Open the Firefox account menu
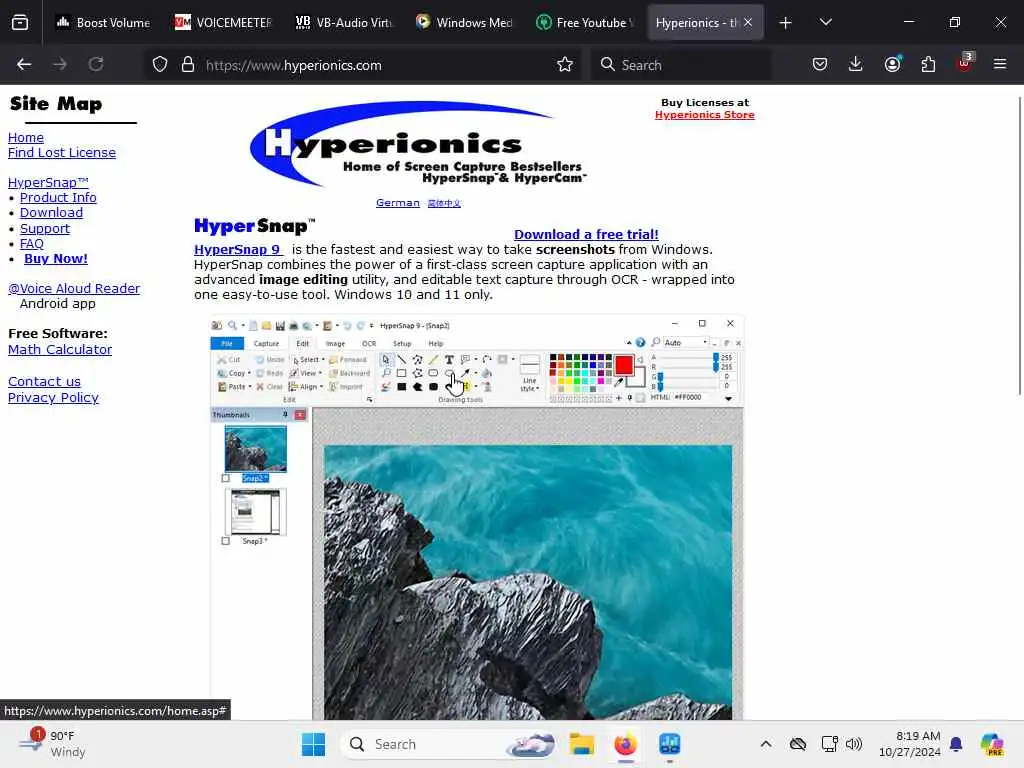This screenshot has height=768, width=1024. click(892, 64)
